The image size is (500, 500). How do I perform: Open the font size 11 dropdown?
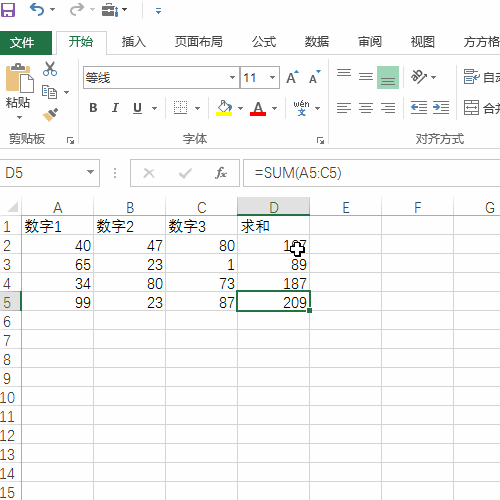coord(272,78)
